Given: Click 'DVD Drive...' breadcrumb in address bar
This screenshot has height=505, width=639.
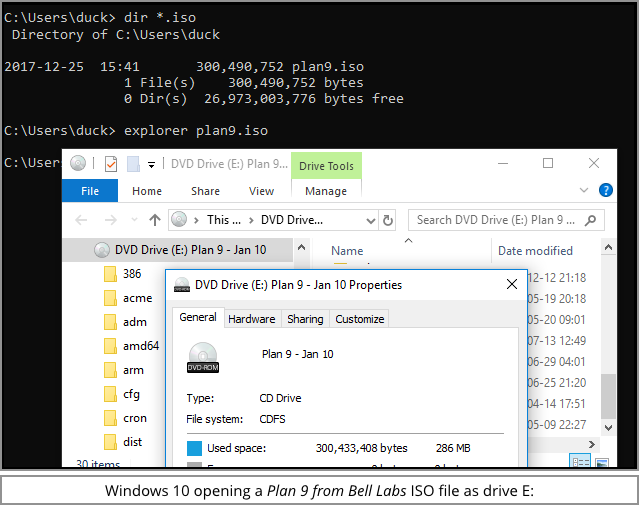Looking at the screenshot, I should [292, 220].
